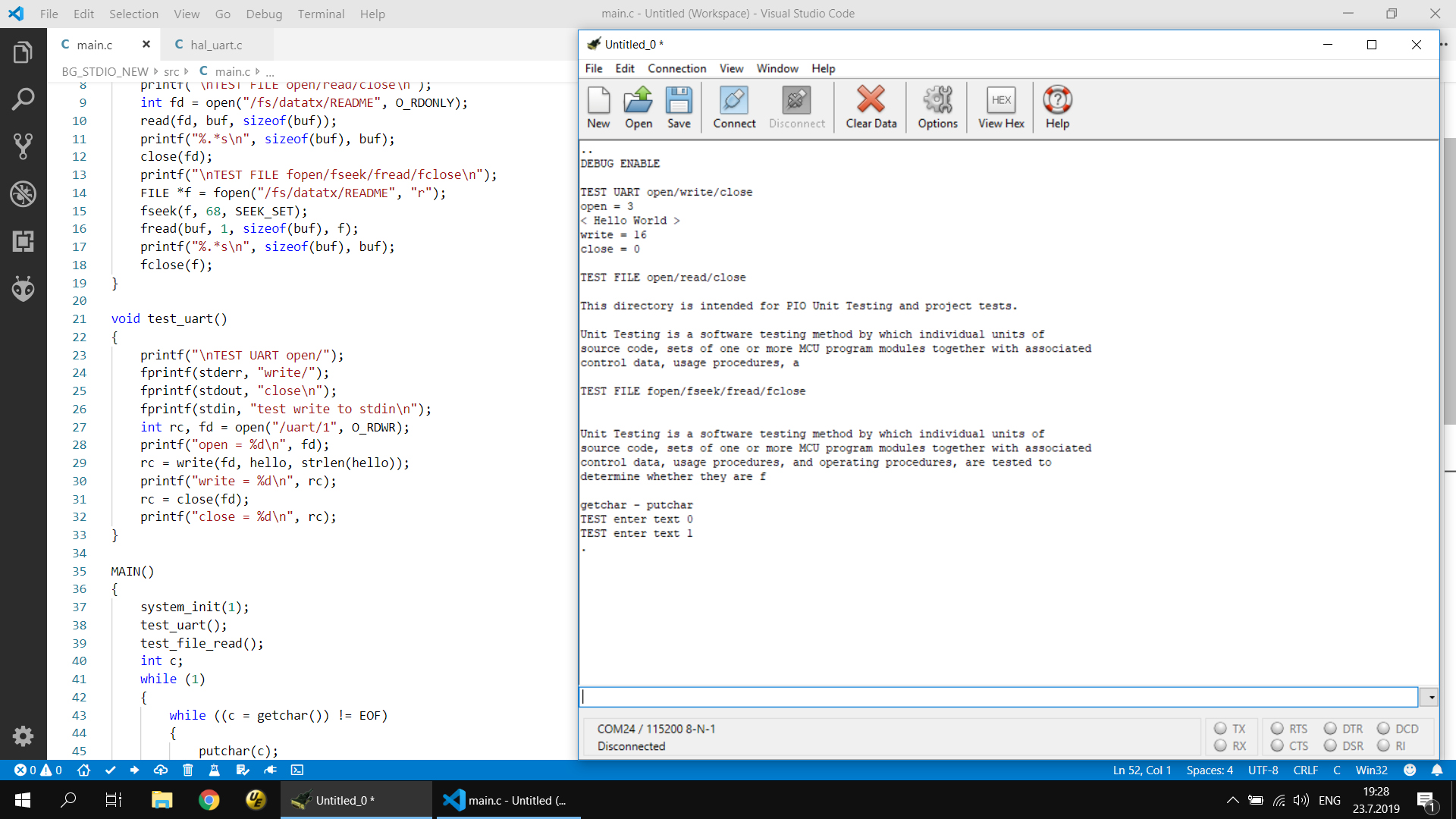
Task: Click PlatformIO Test flask icon
Action: point(215,770)
